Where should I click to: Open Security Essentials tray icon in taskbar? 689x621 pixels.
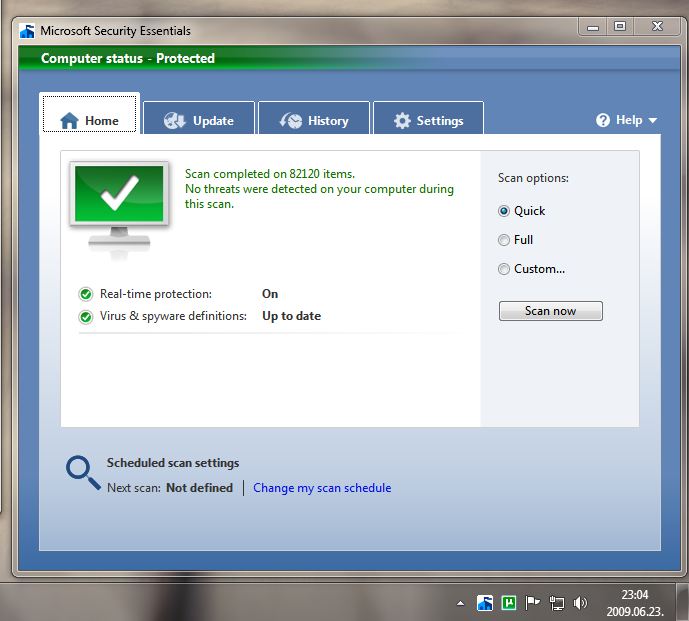click(x=485, y=603)
